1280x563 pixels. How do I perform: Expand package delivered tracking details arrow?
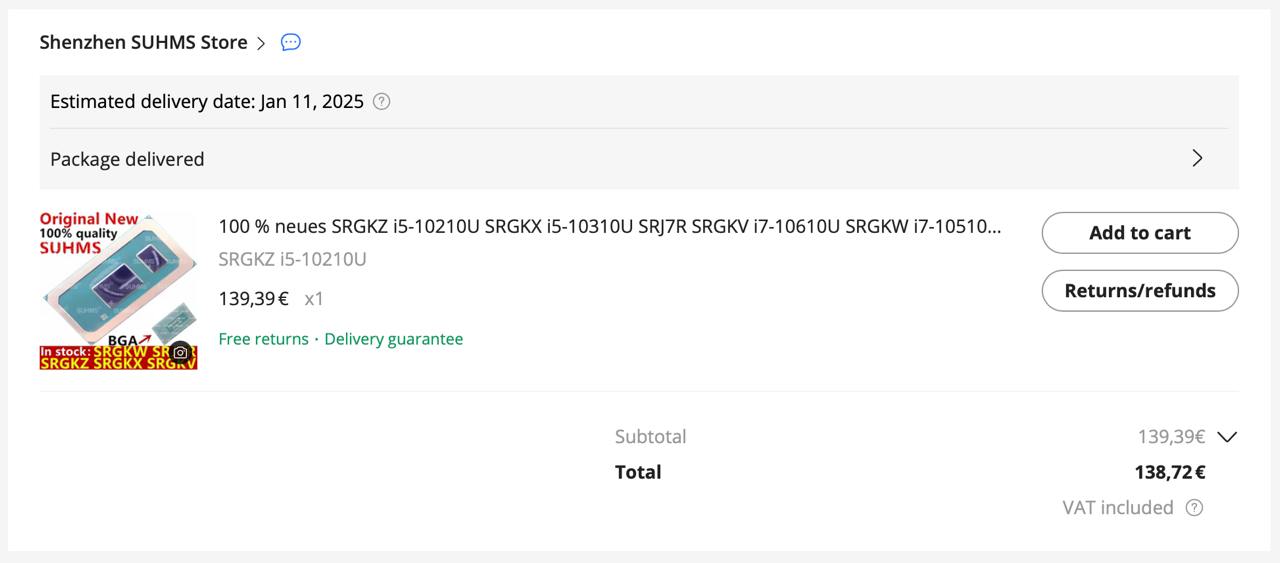pyautogui.click(x=1197, y=158)
